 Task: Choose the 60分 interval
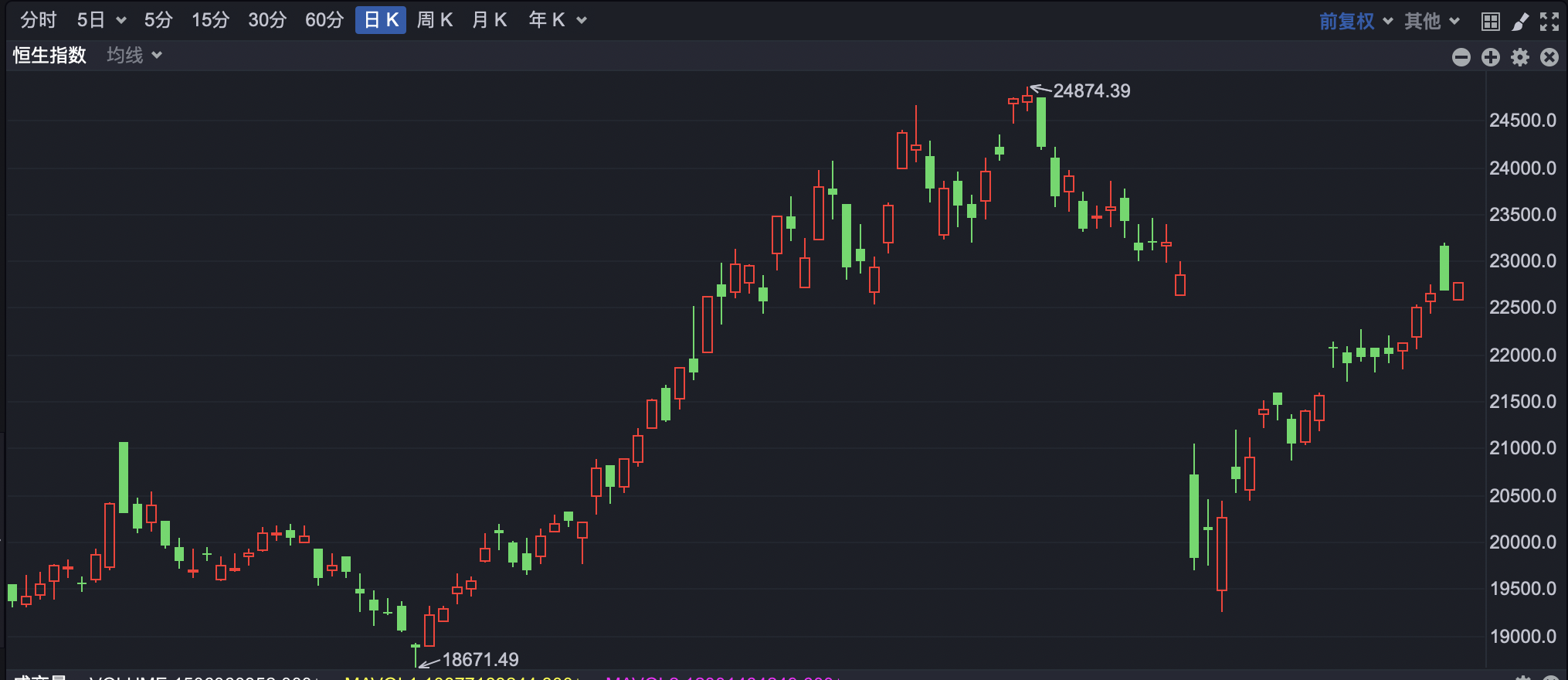[324, 20]
